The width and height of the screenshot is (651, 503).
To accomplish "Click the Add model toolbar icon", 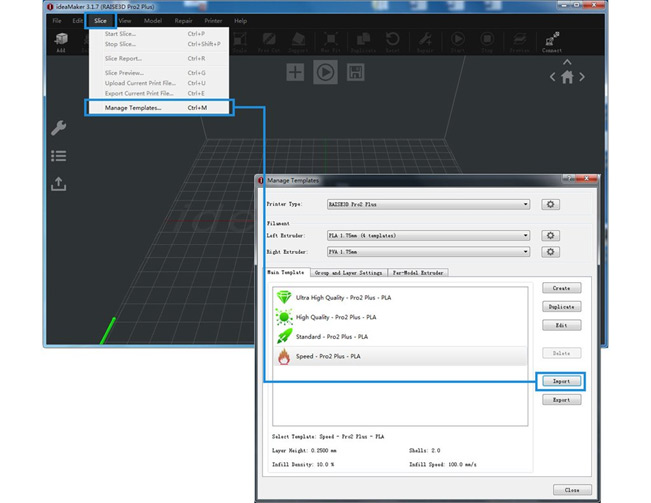I will 61,42.
